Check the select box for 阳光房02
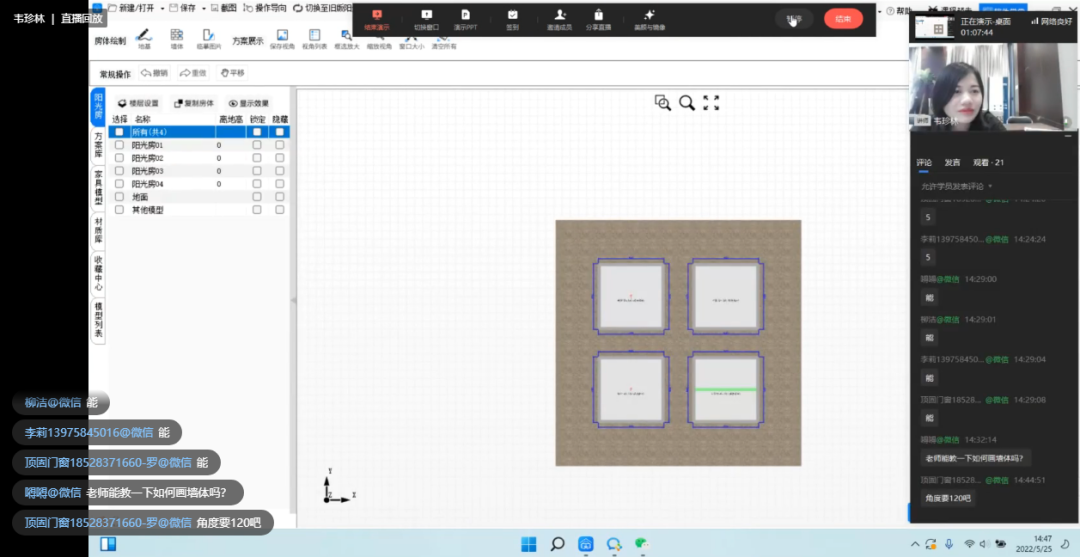This screenshot has width=1080, height=557. click(119, 158)
